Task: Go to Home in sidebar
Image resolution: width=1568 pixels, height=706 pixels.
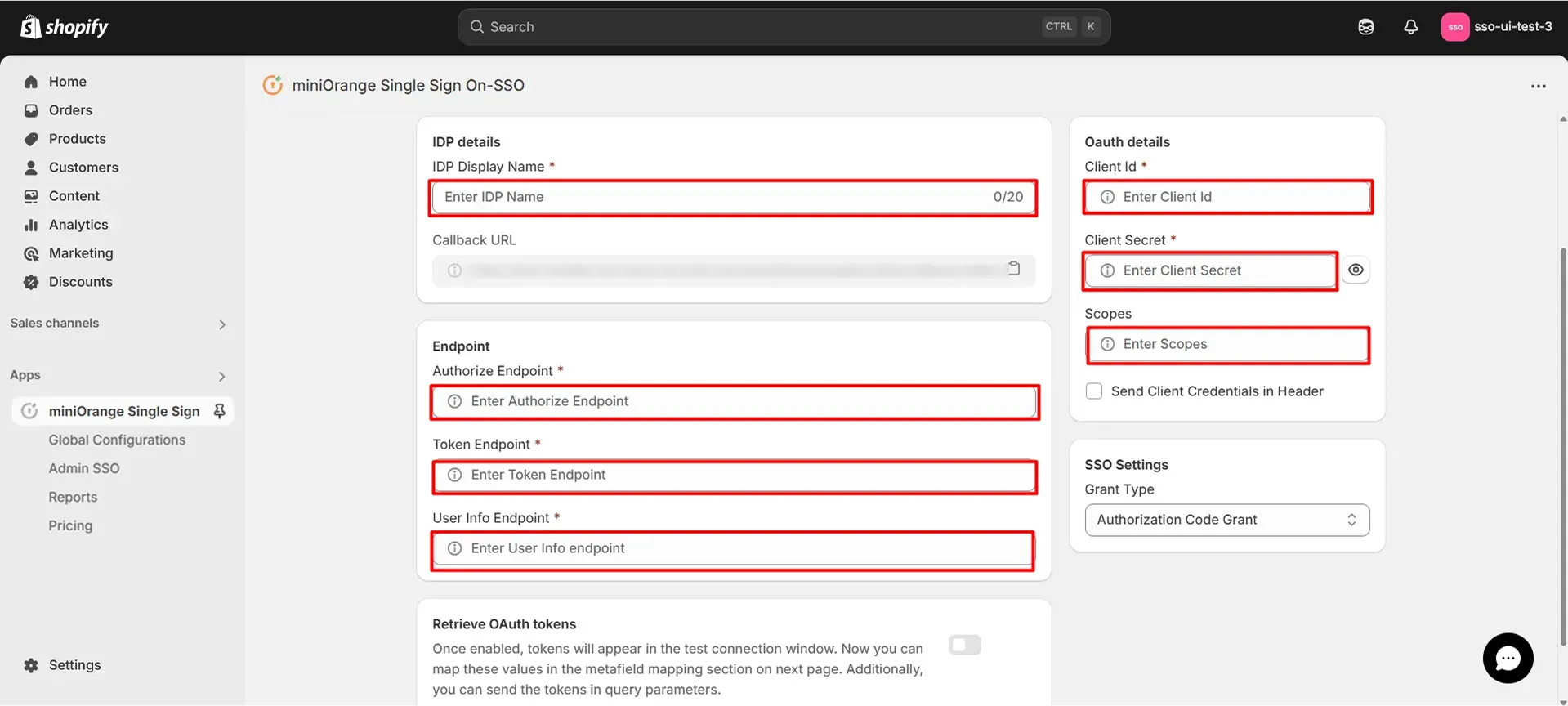Action: [68, 82]
